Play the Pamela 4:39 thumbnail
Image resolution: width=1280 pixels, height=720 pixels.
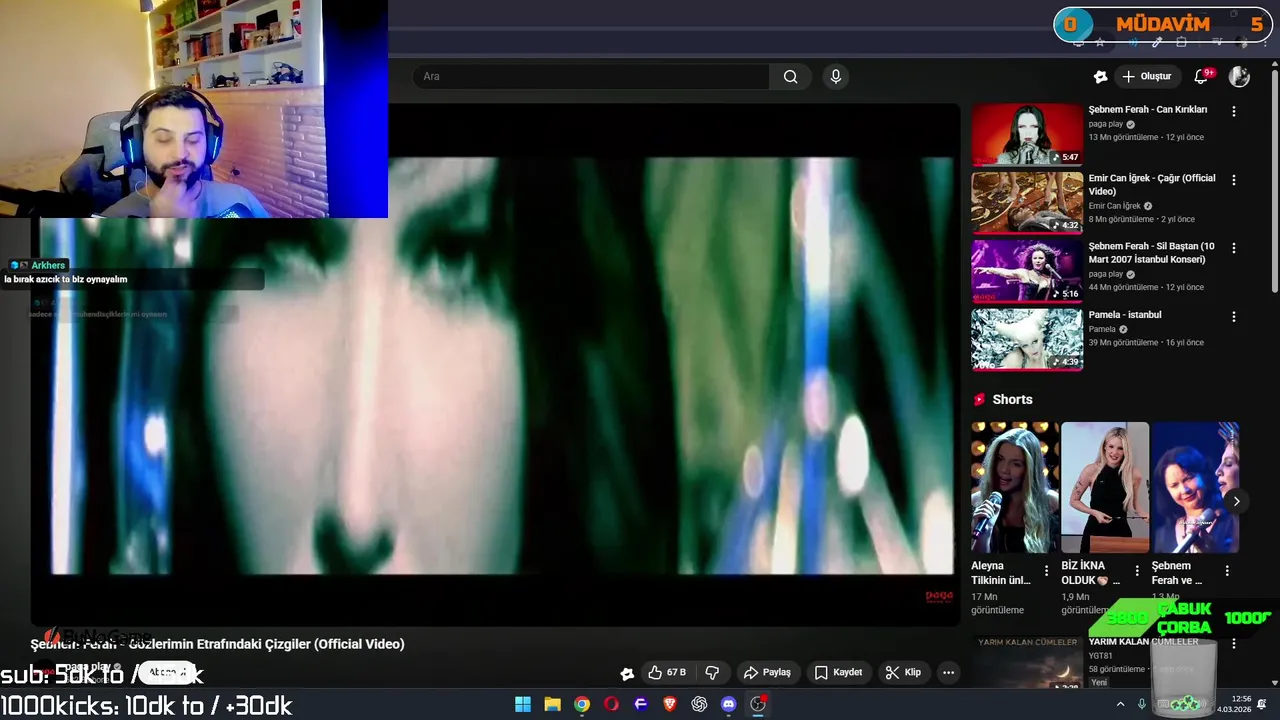(1027, 339)
